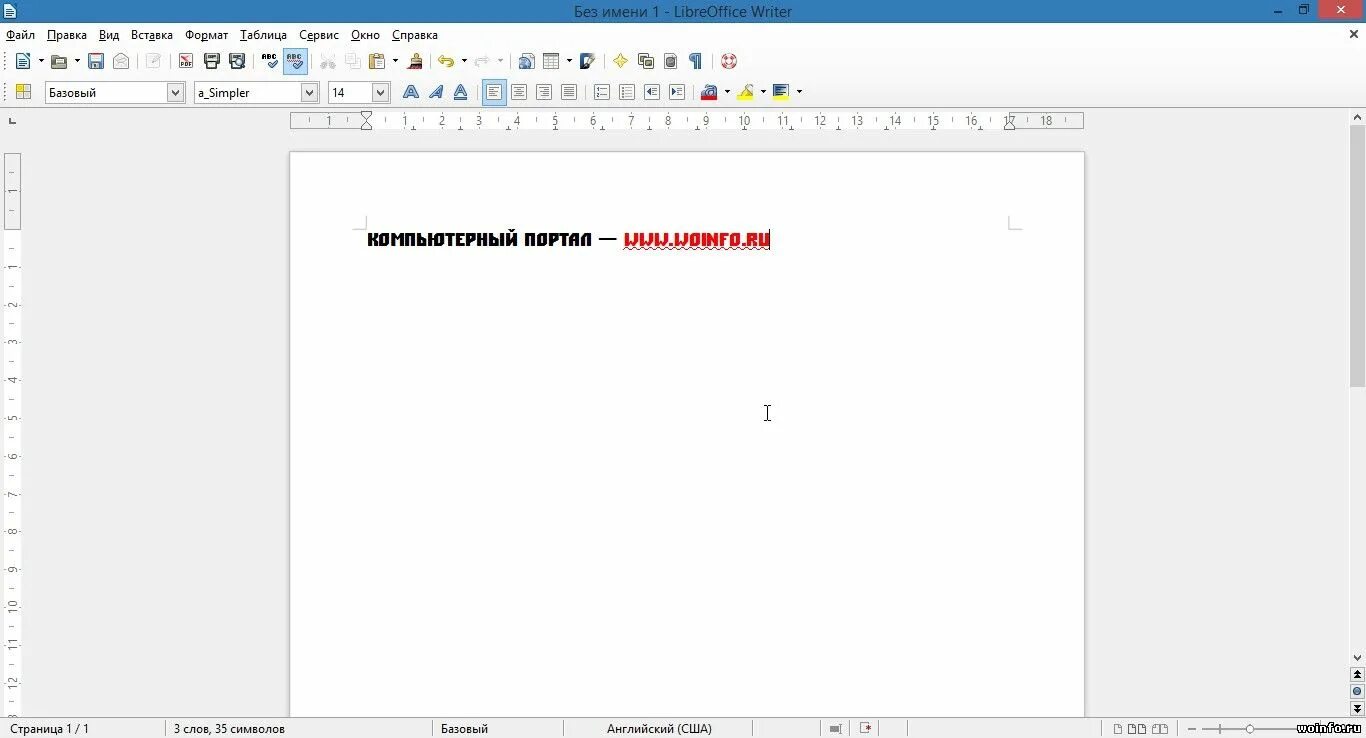Open the Сервис menu
The image size is (1366, 738).
(x=319, y=34)
